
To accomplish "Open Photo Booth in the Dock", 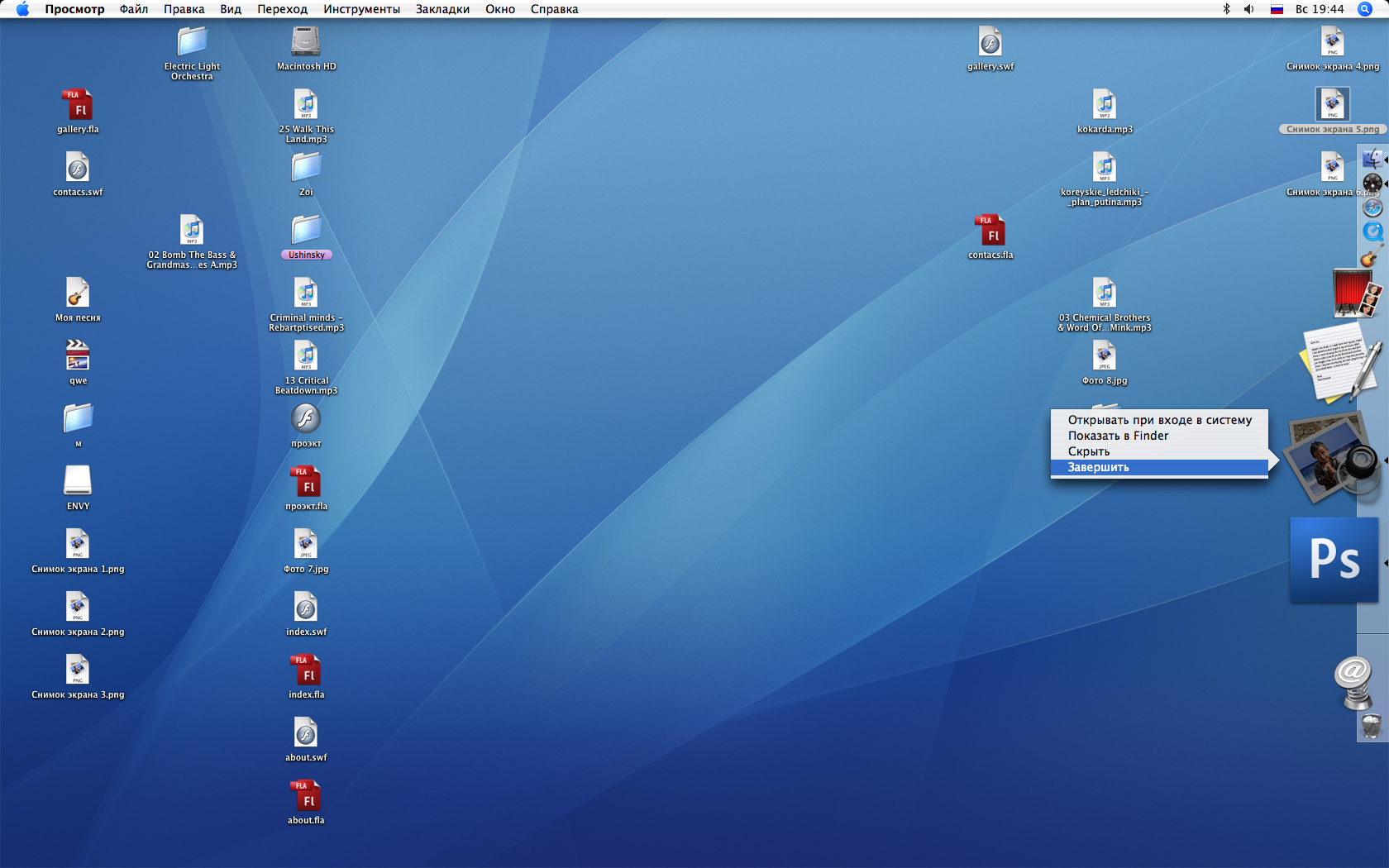I will 1356,293.
